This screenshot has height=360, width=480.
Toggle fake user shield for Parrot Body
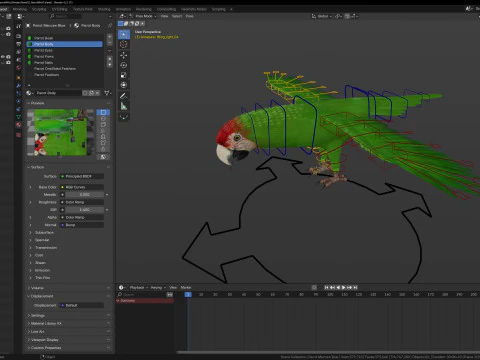tap(85, 93)
